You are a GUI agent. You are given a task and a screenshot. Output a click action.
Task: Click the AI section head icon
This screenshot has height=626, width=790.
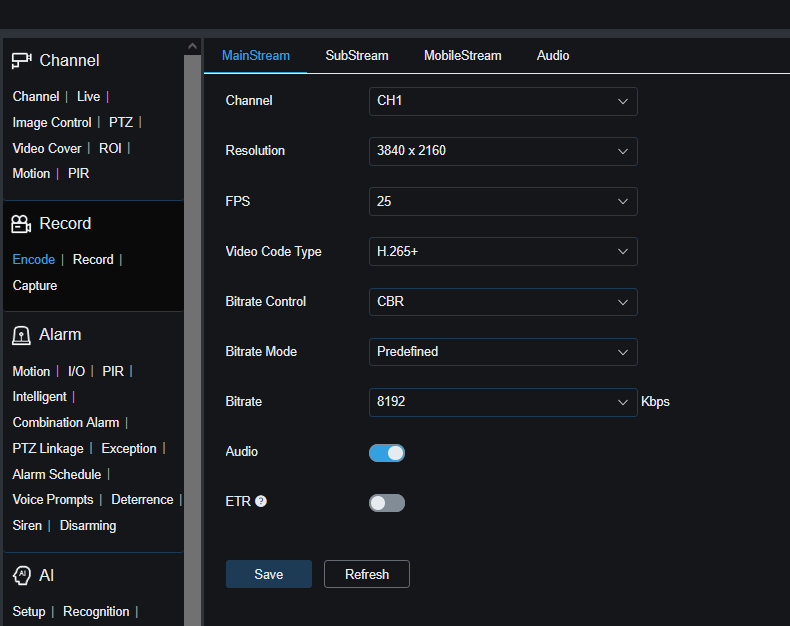pyautogui.click(x=22, y=575)
